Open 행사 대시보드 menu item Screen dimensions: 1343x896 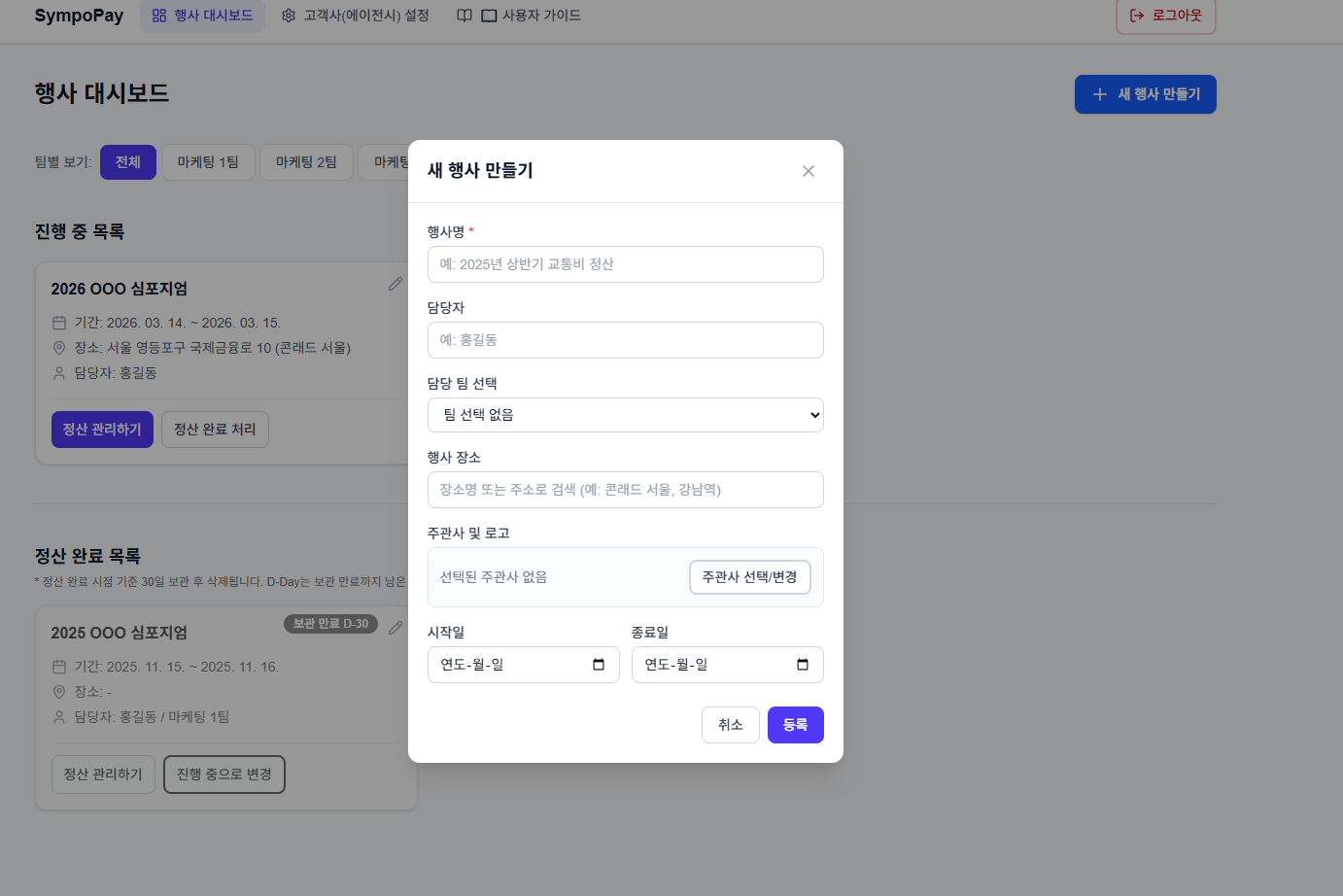tap(202, 16)
